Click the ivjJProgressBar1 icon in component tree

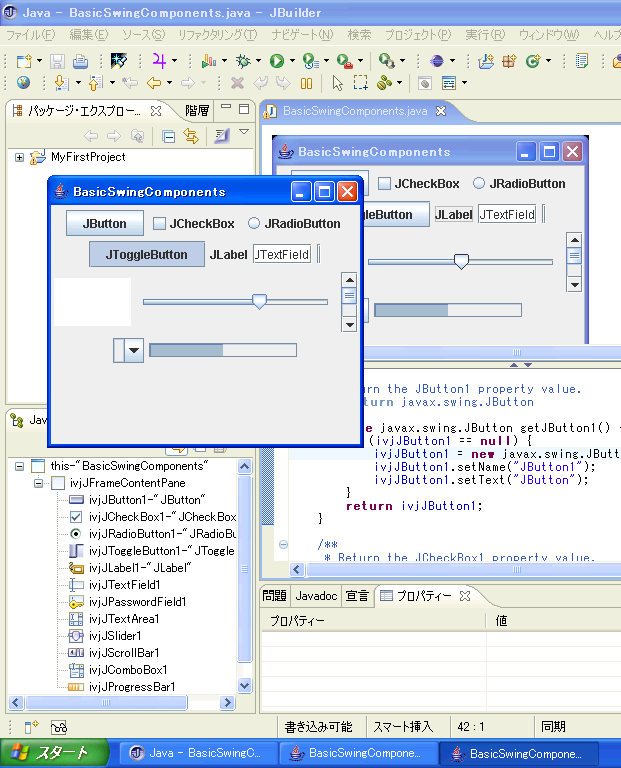(x=77, y=687)
